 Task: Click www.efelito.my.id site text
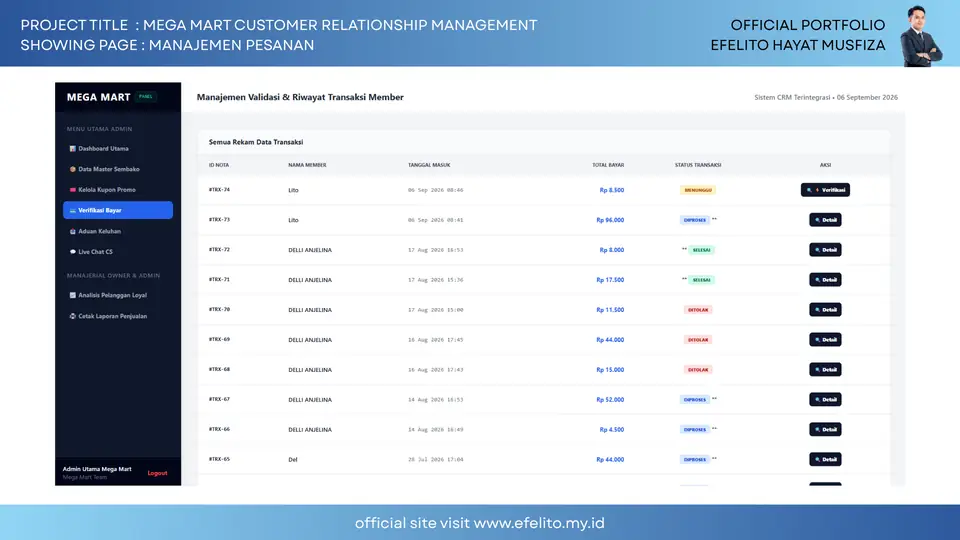(539, 523)
